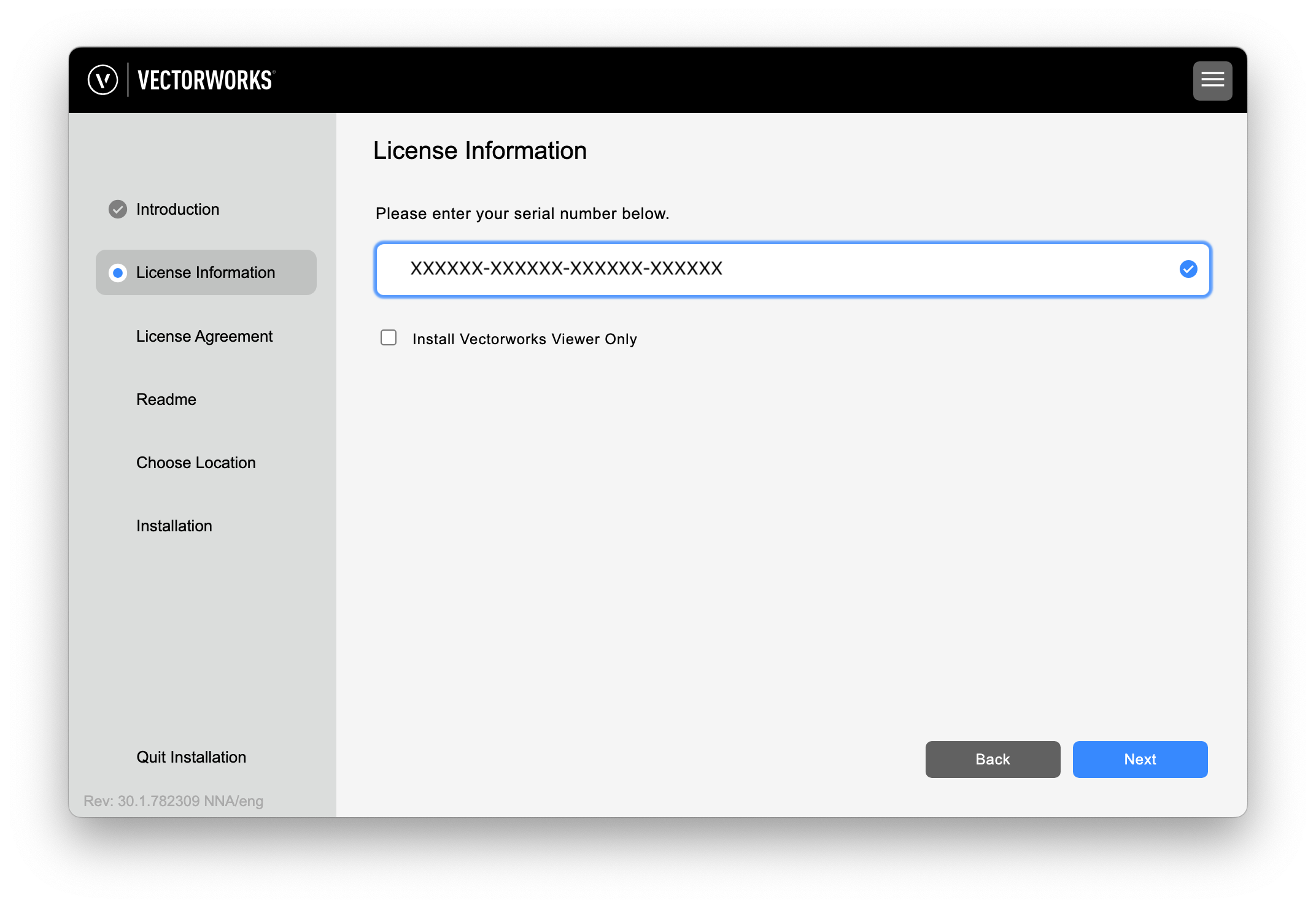Click the Install Vectorworks Viewer Only label
The height and width of the screenshot is (908, 1316).
(524, 339)
